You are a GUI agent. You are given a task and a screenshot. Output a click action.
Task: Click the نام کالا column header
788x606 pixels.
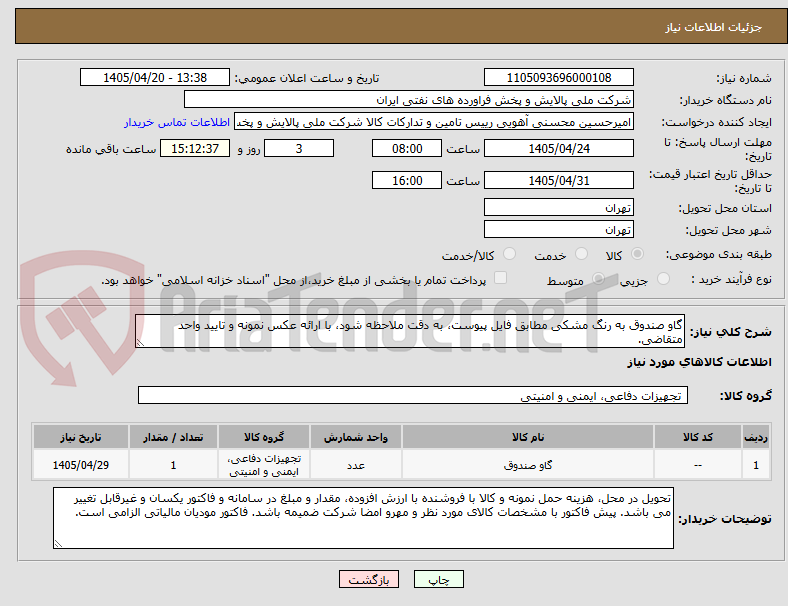click(x=528, y=437)
